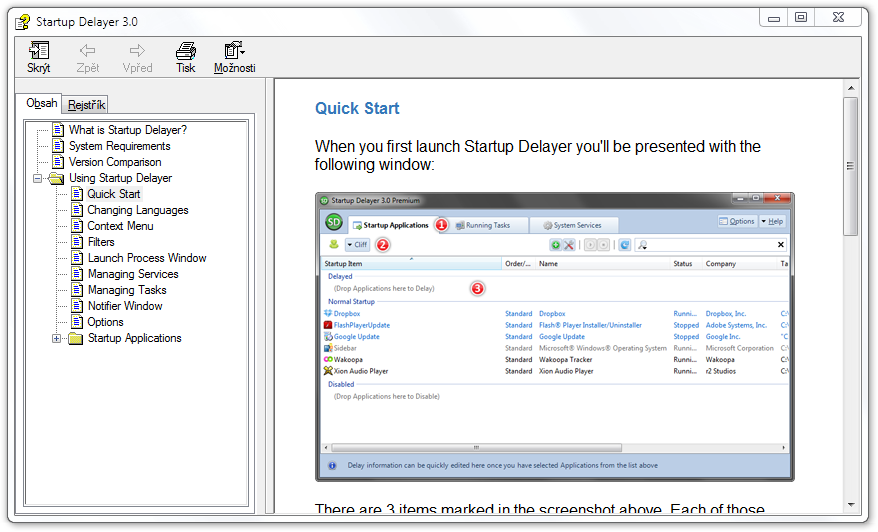Open the Managing Tasks topic
The image size is (878, 532).
click(x=127, y=290)
